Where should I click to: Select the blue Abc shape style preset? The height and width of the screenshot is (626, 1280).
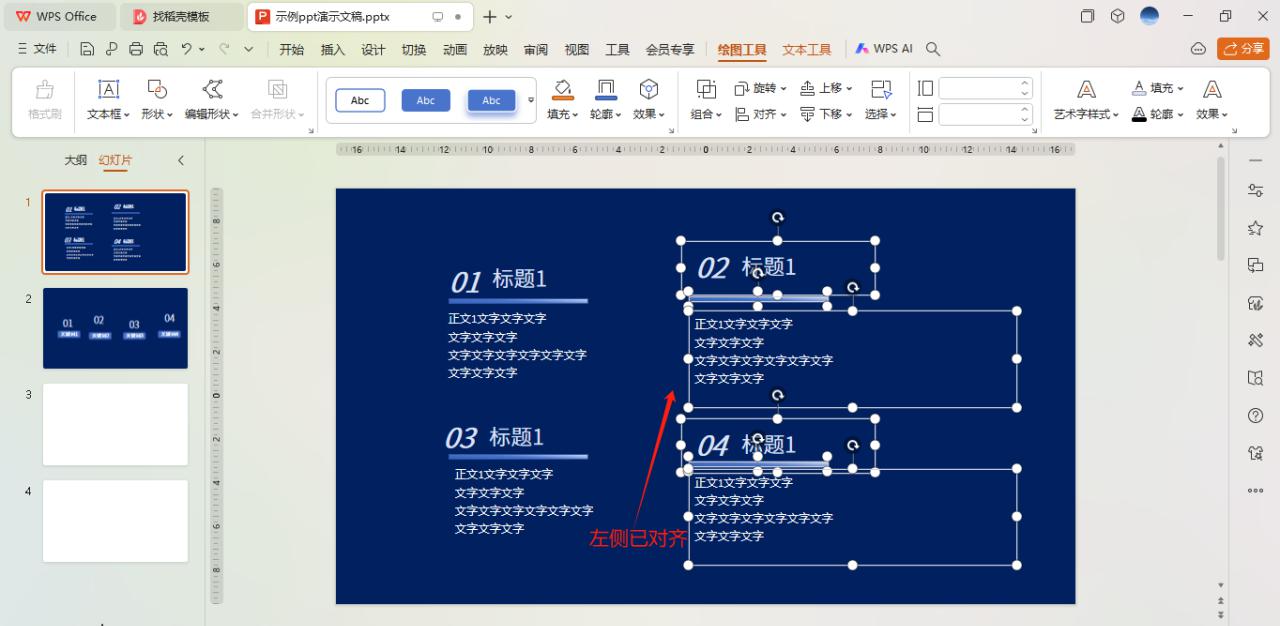425,100
